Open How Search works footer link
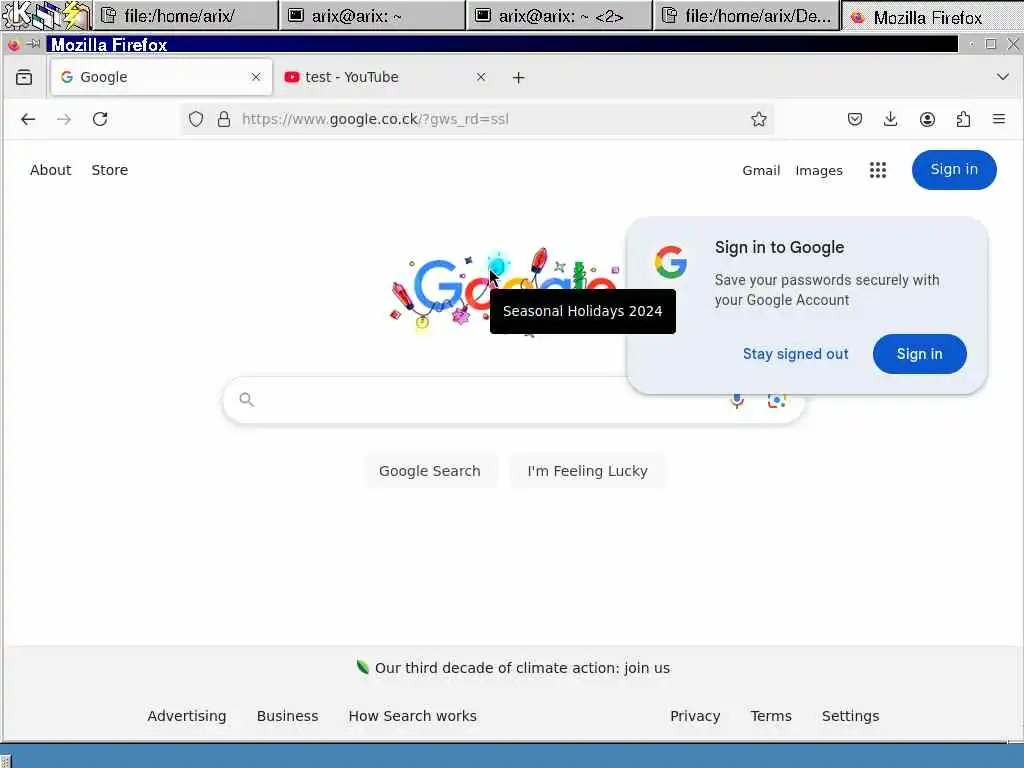1024x768 pixels. (413, 716)
